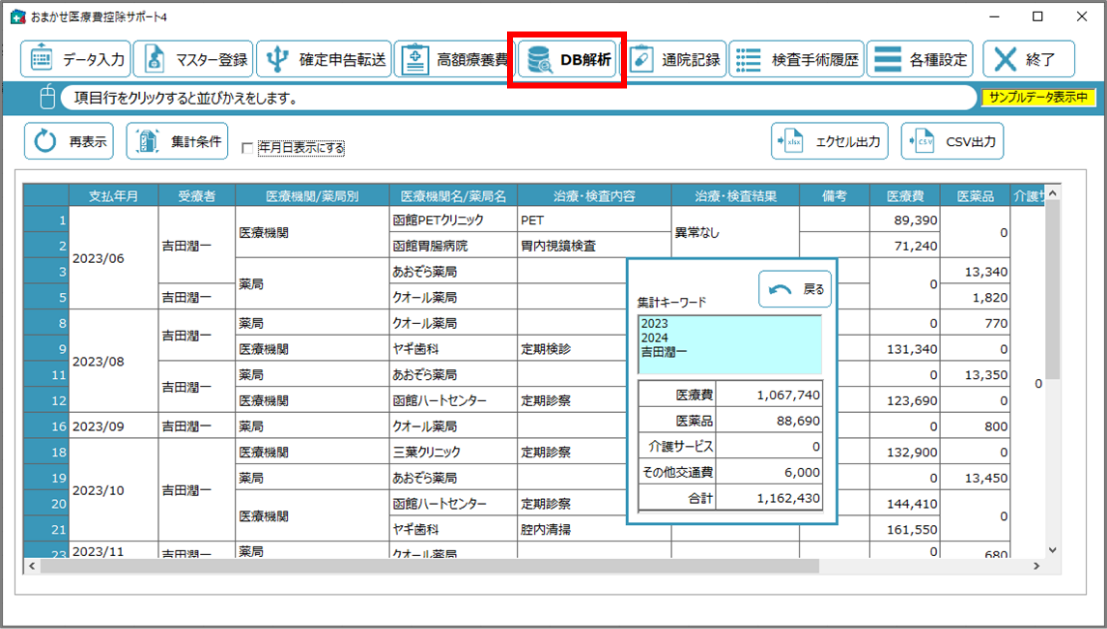
Task: Open マスター登録 from the toolbar
Action: click(192, 59)
